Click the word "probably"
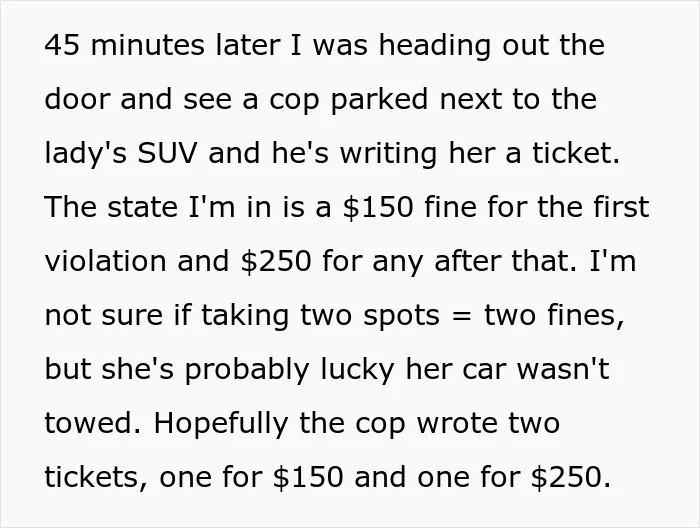Viewport: 700px width, 528px height. coord(246,370)
